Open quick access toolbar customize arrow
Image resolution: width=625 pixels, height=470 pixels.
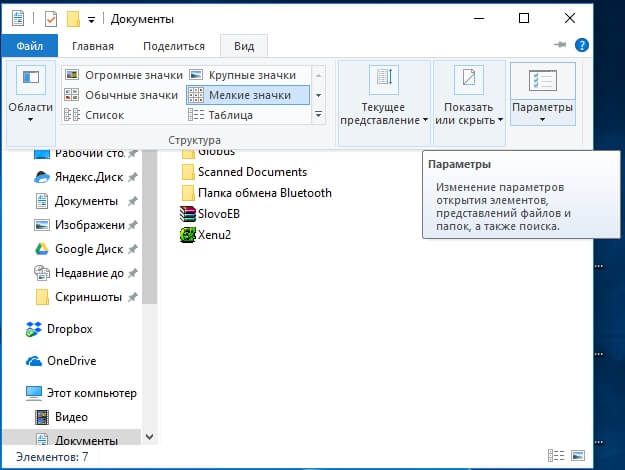click(x=92, y=20)
